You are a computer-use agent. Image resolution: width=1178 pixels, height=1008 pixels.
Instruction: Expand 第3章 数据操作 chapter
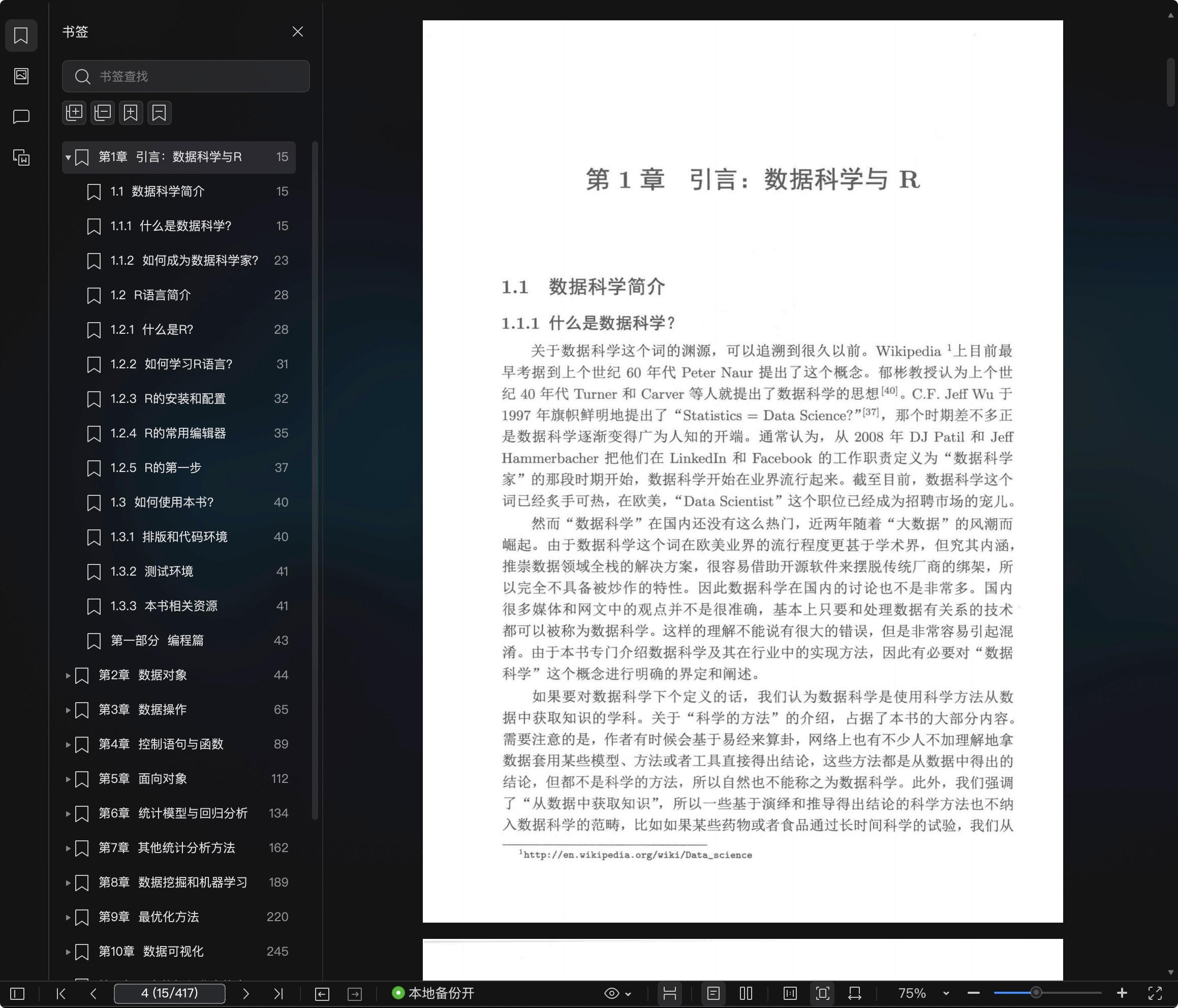pos(68,710)
